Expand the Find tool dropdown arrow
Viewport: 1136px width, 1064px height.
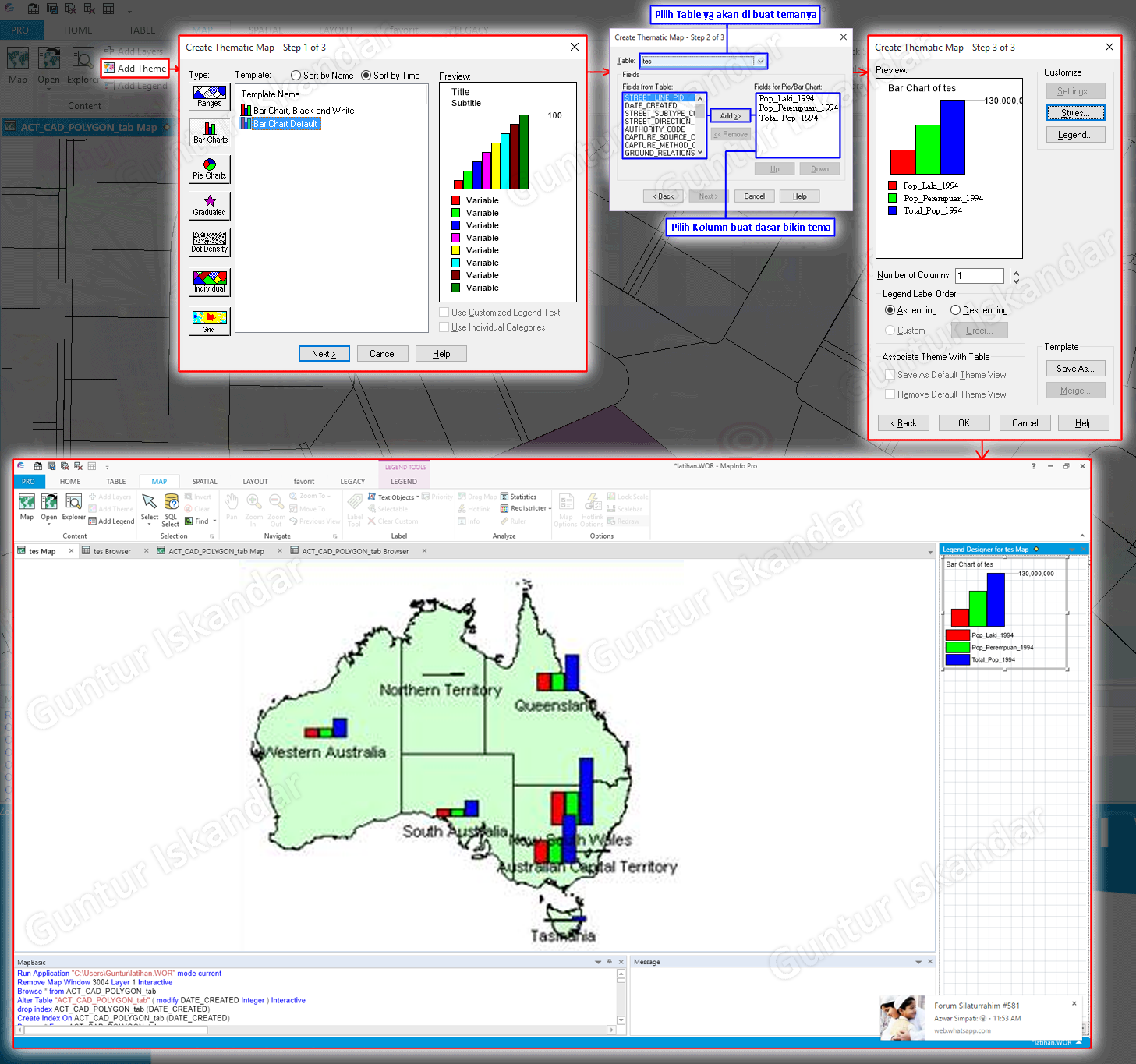pyautogui.click(x=215, y=521)
